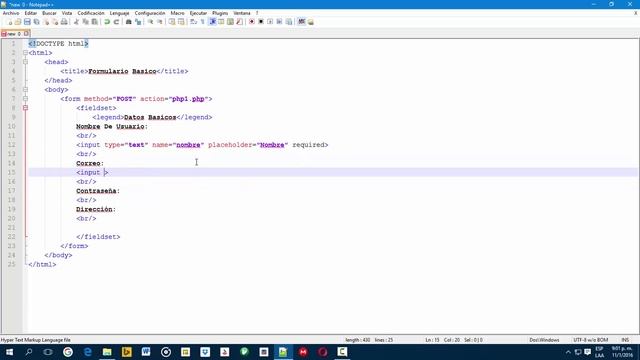Toggle show all characters button
Image resolution: width=640 pixels, height=360 pixels.
203,22
